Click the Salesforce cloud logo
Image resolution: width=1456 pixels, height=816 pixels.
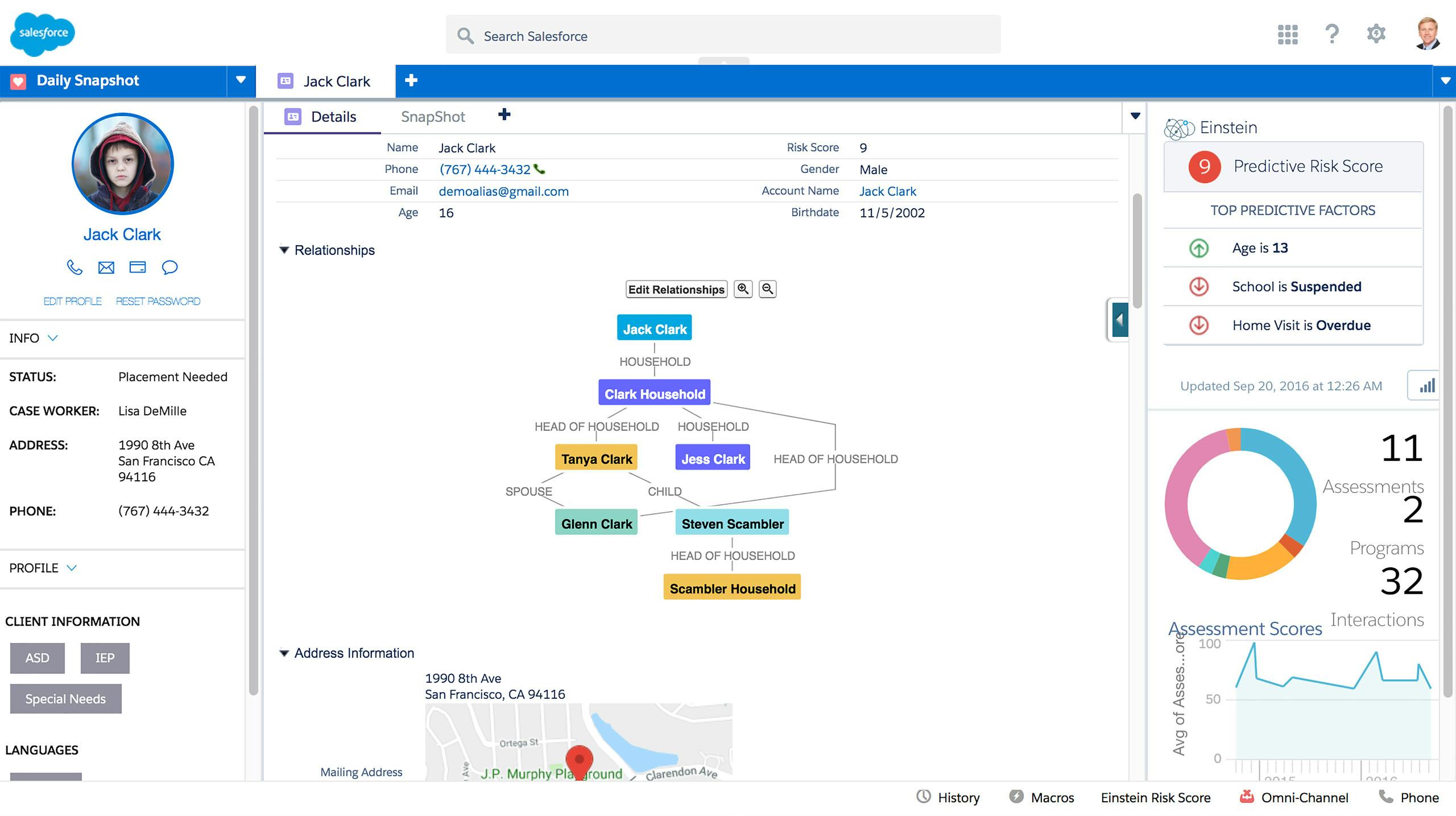pos(43,34)
